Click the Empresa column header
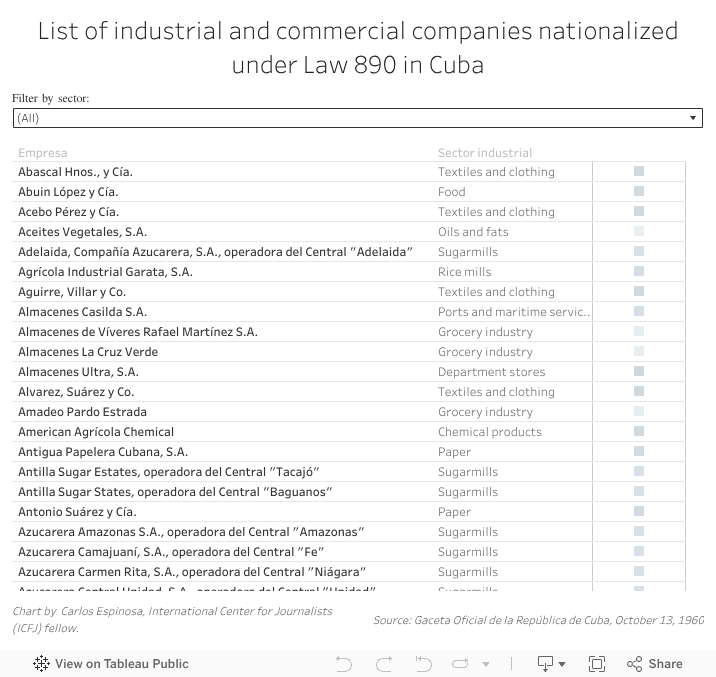 [x=43, y=153]
